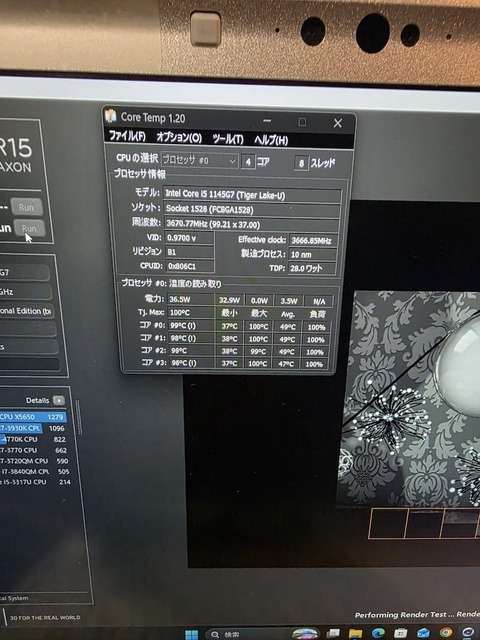Click the lower Run button under the cursor

tap(29, 228)
